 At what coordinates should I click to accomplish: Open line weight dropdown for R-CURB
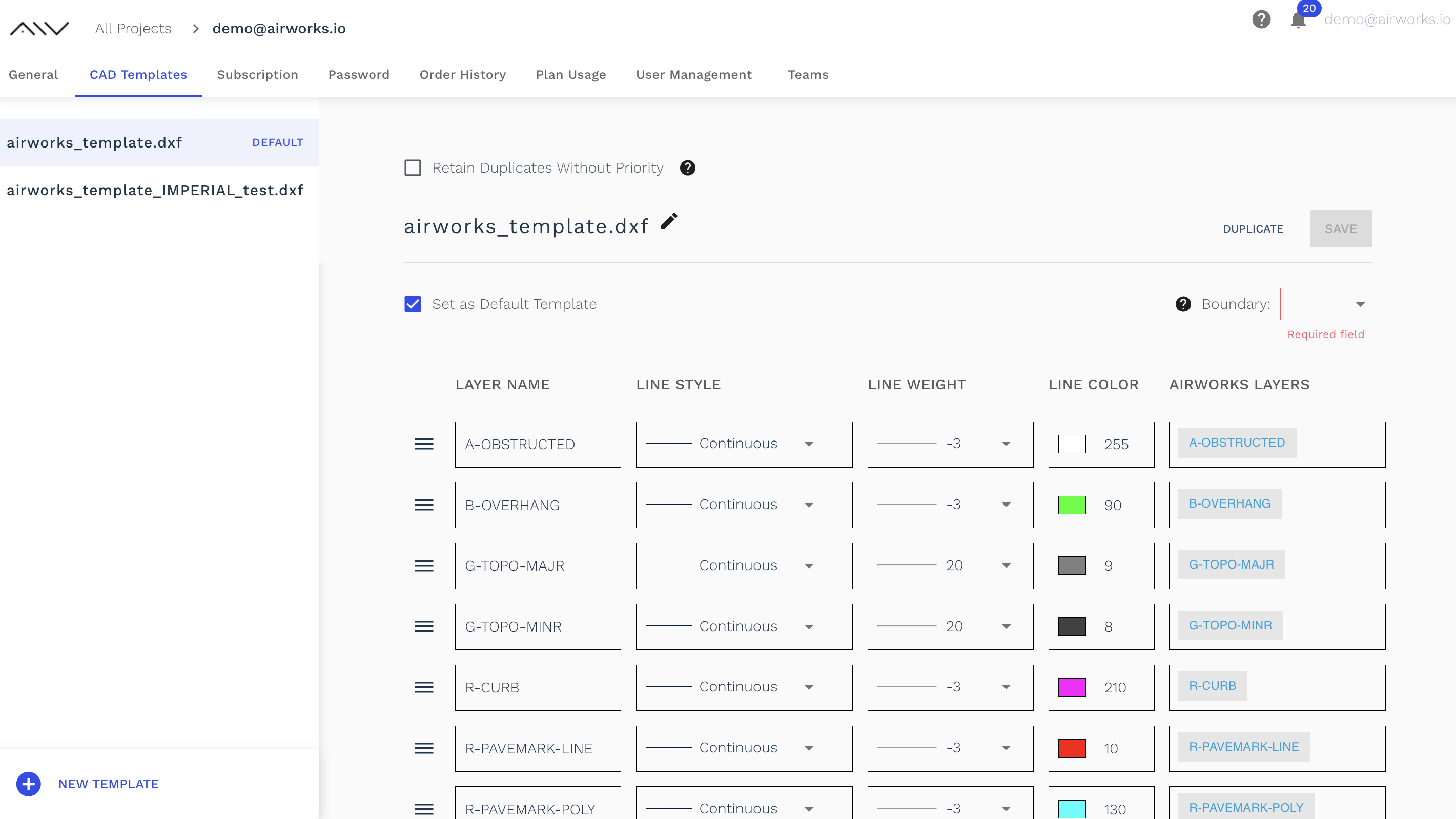pos(950,687)
